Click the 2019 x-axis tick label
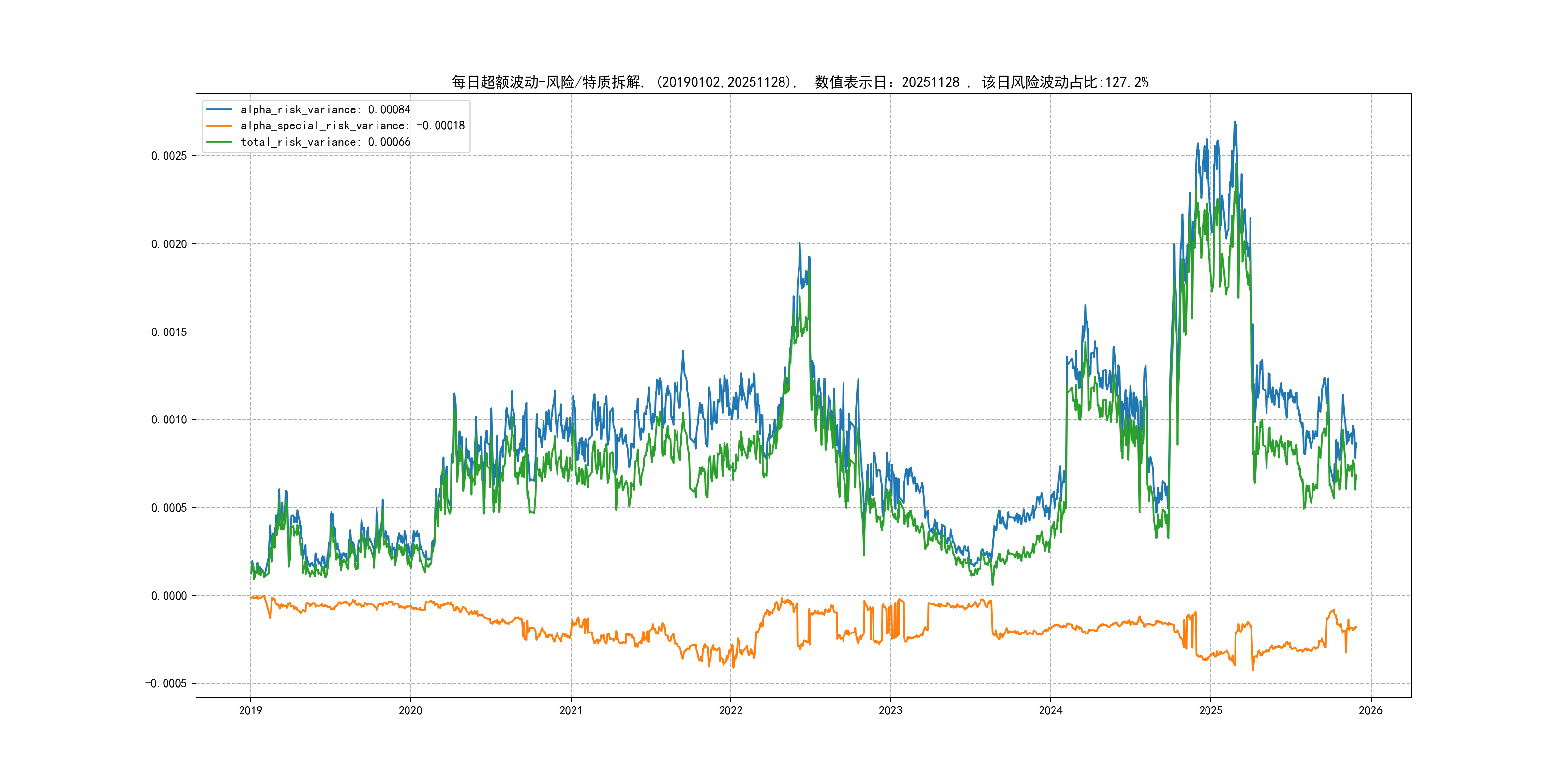Screen dimensions: 1568x784 click(x=250, y=710)
